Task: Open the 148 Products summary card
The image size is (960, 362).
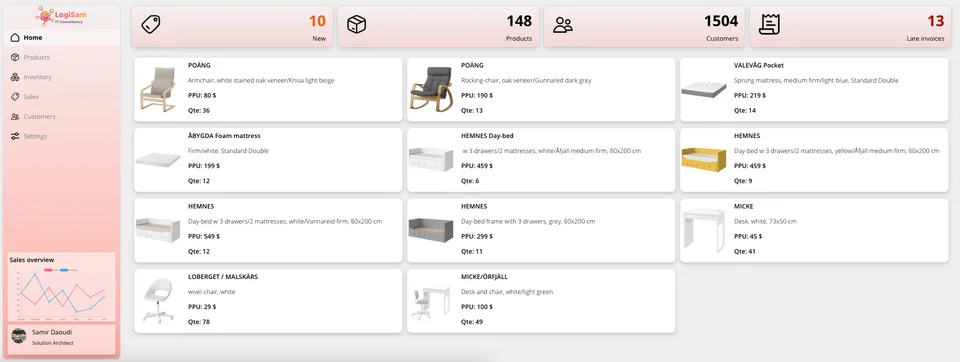Action: click(x=438, y=26)
